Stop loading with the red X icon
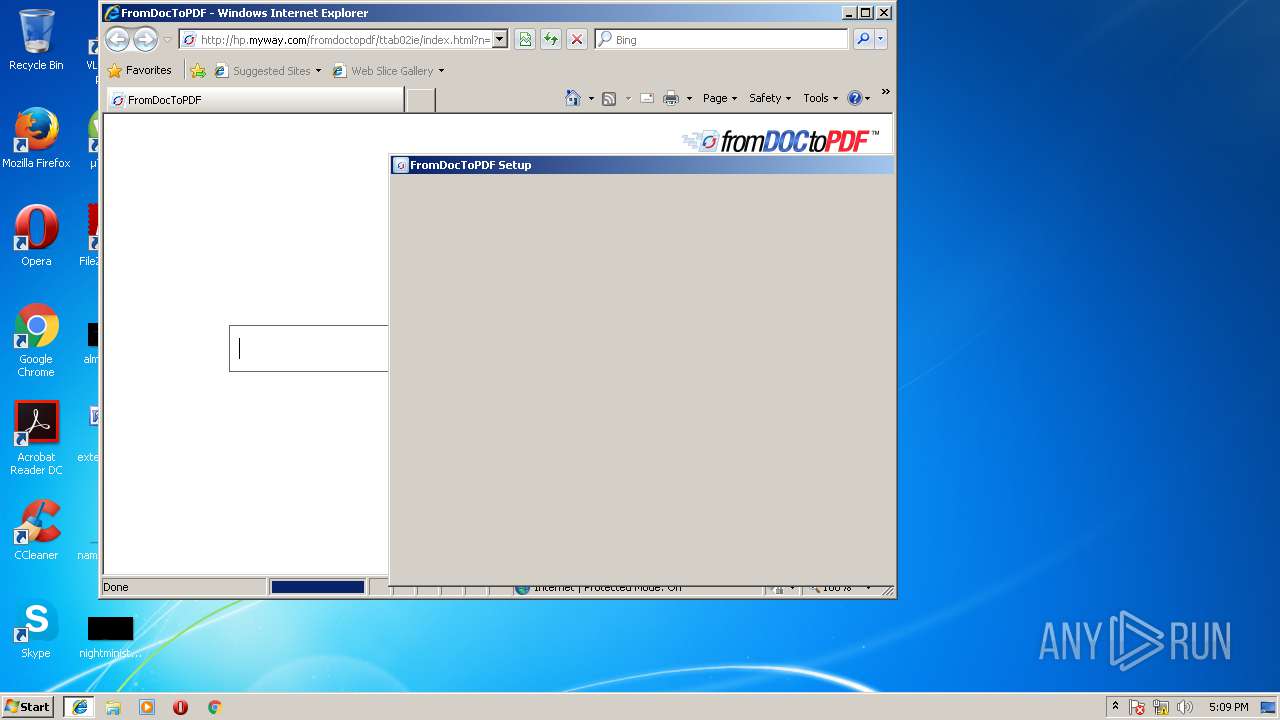1280x720 pixels. pyautogui.click(x=577, y=40)
